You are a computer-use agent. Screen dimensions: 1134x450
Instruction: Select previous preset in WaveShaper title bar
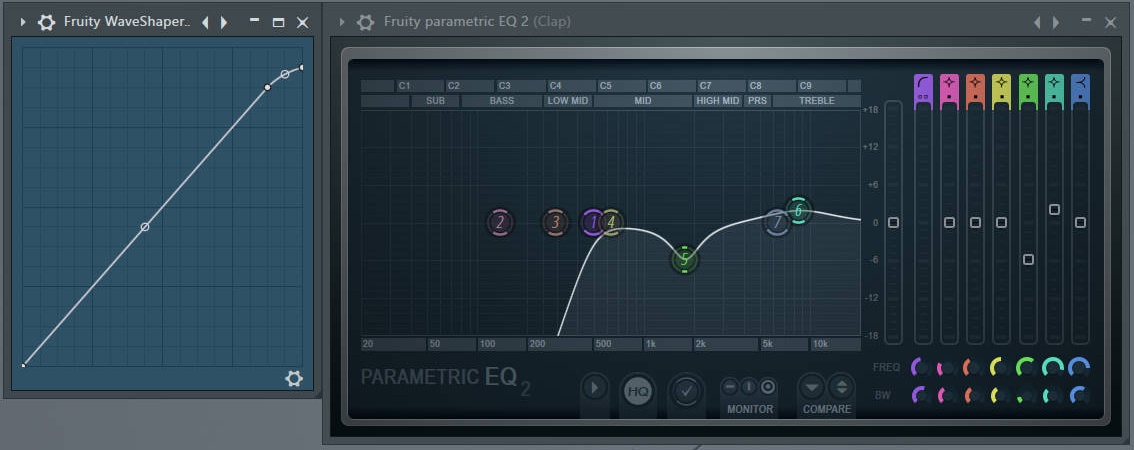pyautogui.click(x=205, y=22)
